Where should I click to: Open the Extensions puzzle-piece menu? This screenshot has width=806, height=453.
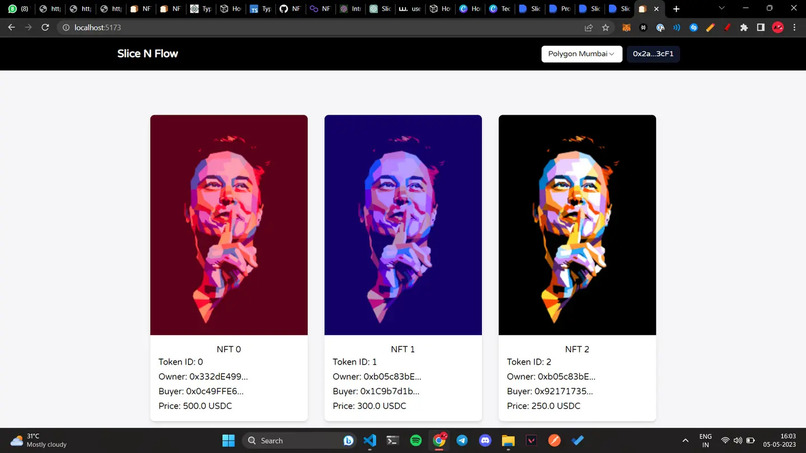pyautogui.click(x=744, y=28)
